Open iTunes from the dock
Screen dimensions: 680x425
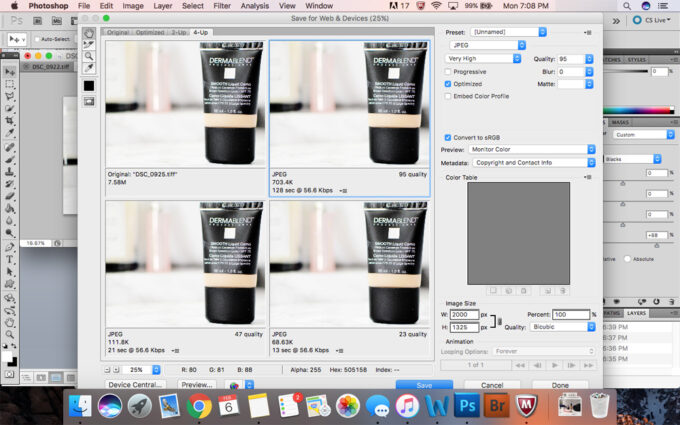pos(407,405)
